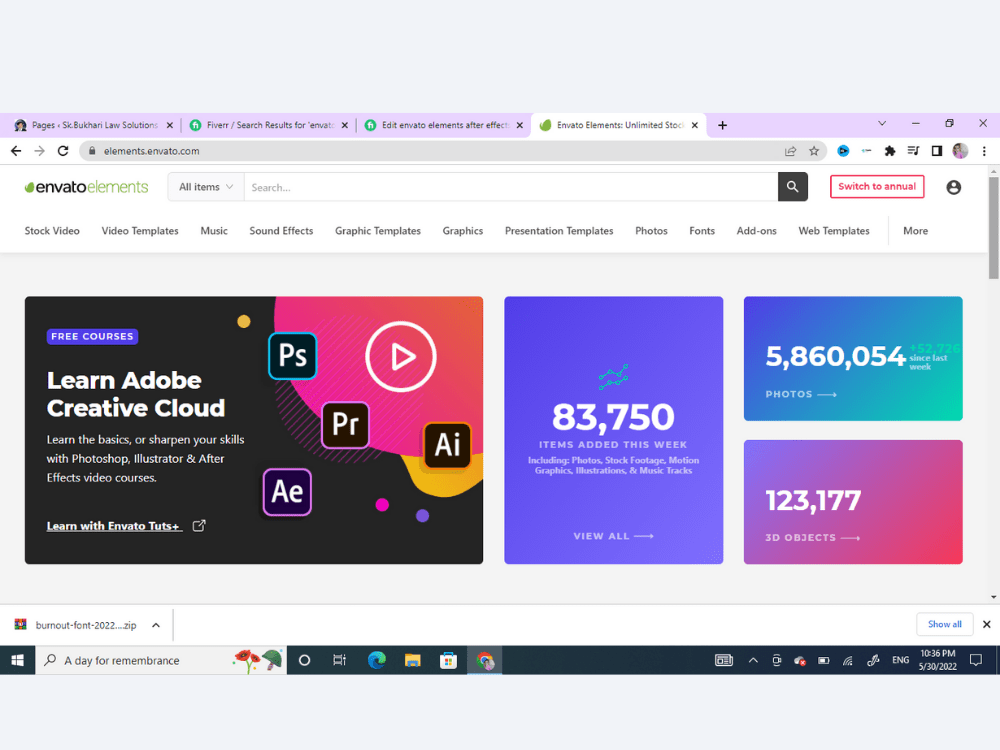
Task: Click the Chrome profile avatar
Action: point(960,151)
